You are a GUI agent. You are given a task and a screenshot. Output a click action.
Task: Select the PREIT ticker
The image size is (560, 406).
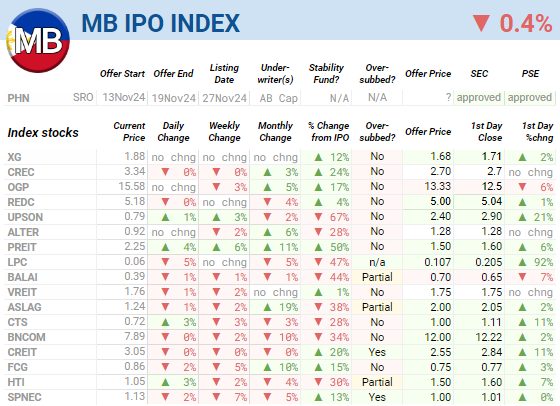point(22,247)
